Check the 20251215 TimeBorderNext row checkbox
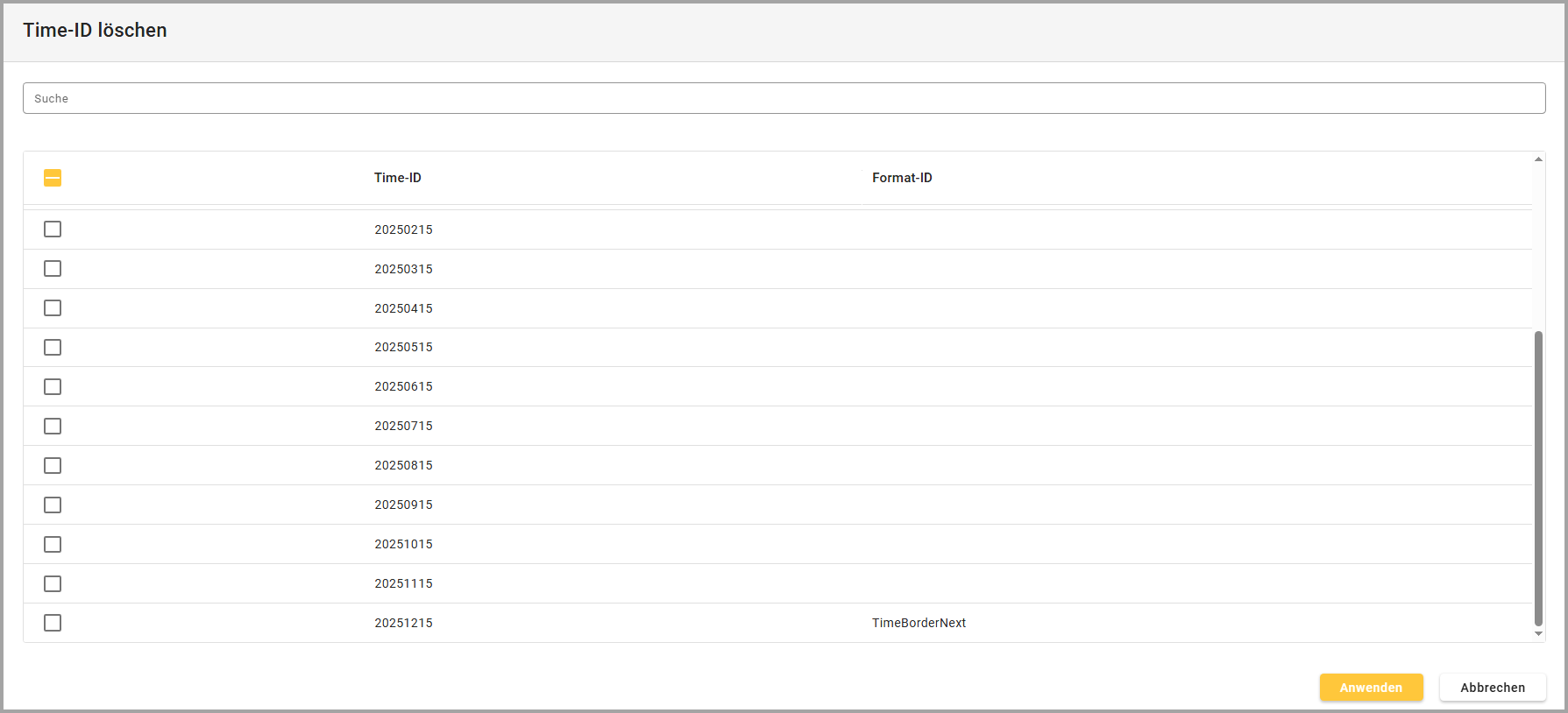This screenshot has height=713, width=1568. [x=53, y=623]
